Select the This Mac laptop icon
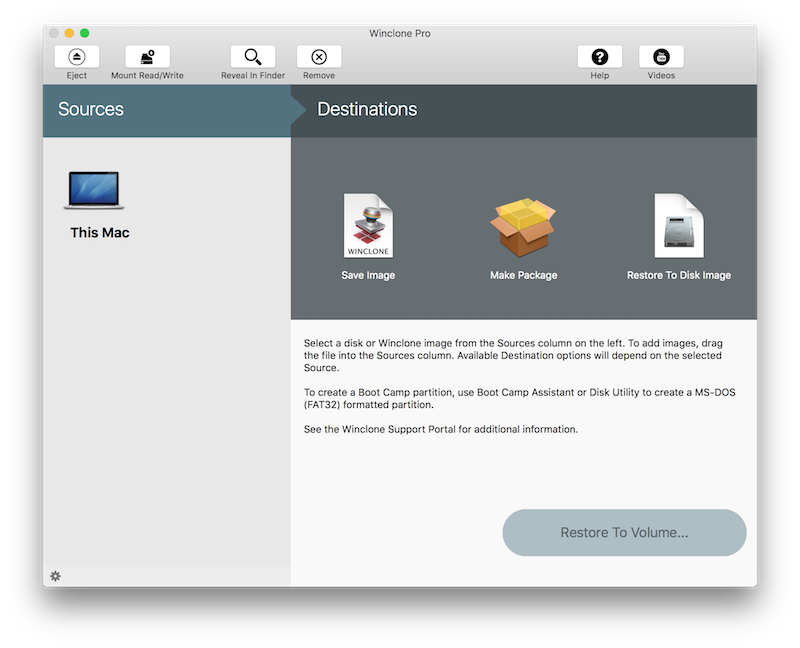The image size is (800, 648). pos(94,190)
